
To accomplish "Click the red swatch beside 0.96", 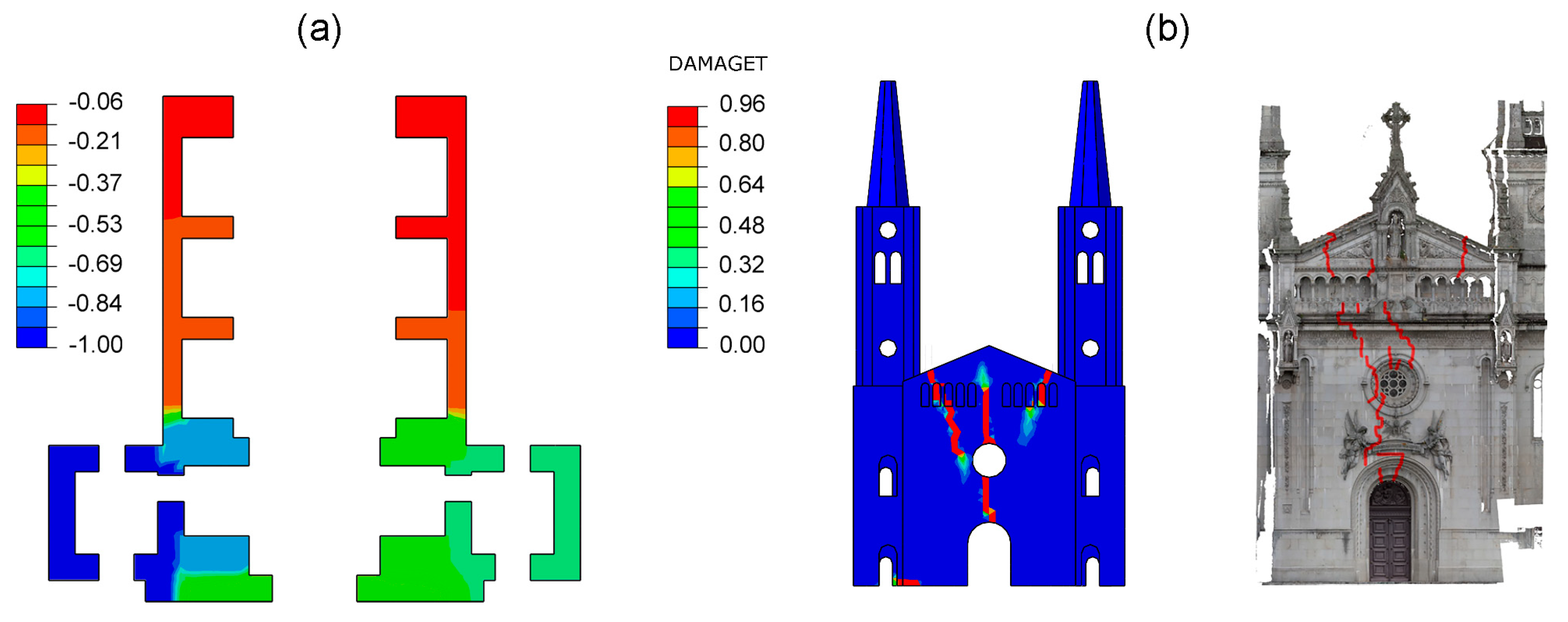I will click(x=682, y=116).
